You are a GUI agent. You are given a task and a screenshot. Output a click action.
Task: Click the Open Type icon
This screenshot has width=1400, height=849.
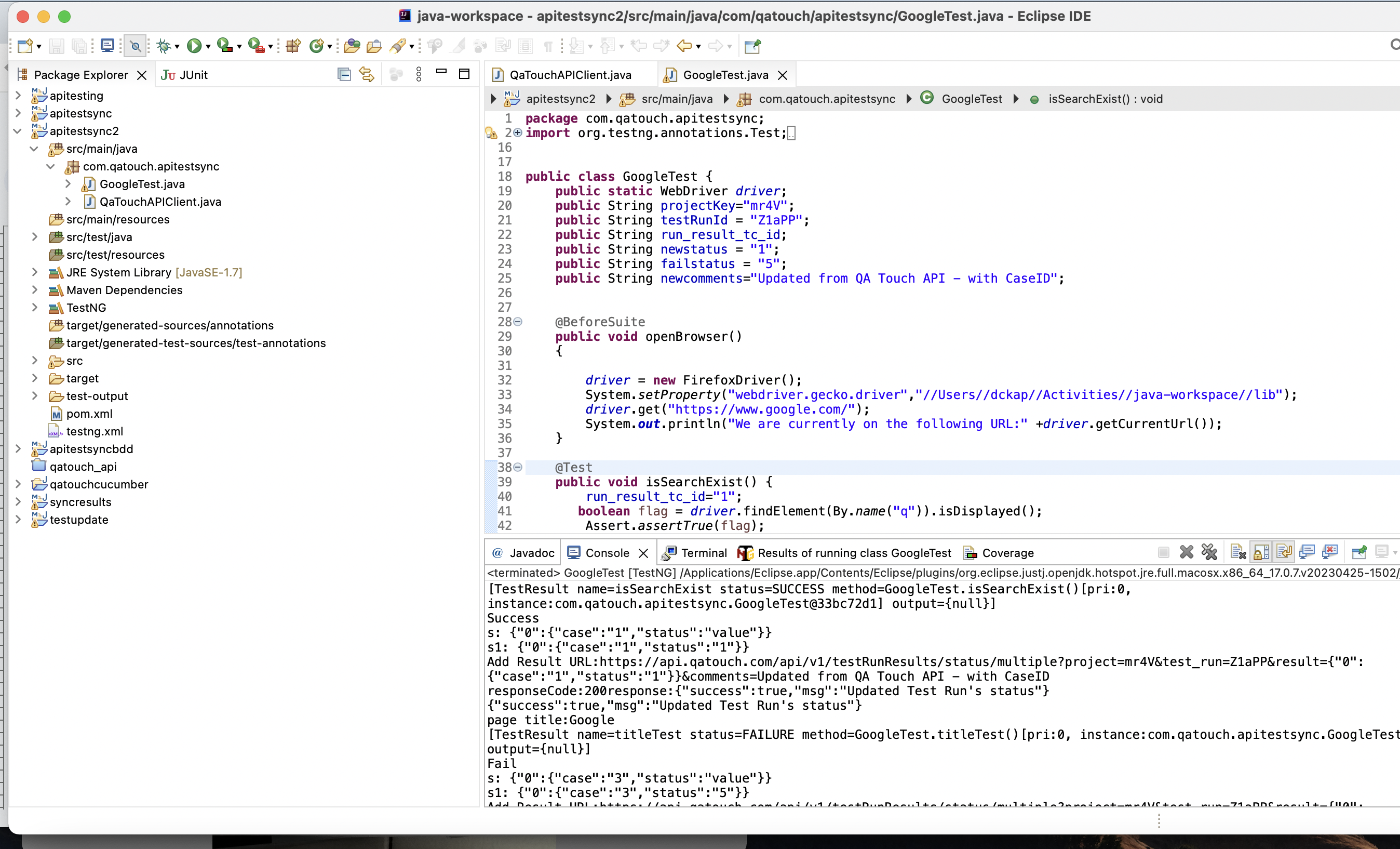click(352, 46)
